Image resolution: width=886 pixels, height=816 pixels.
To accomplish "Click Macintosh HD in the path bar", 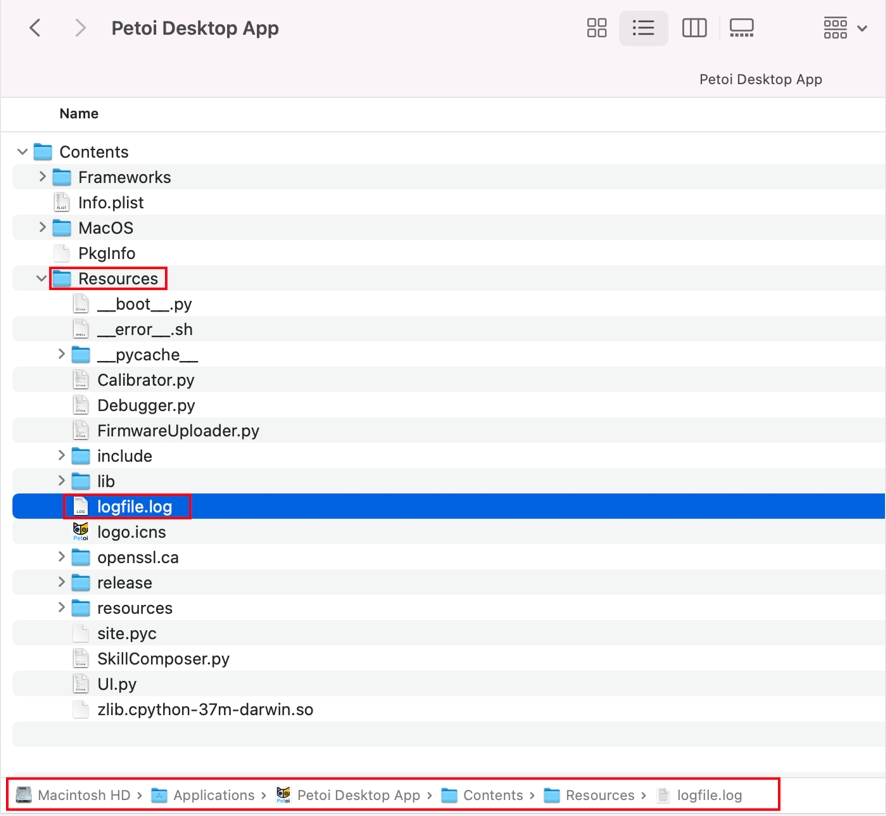I will 83,795.
